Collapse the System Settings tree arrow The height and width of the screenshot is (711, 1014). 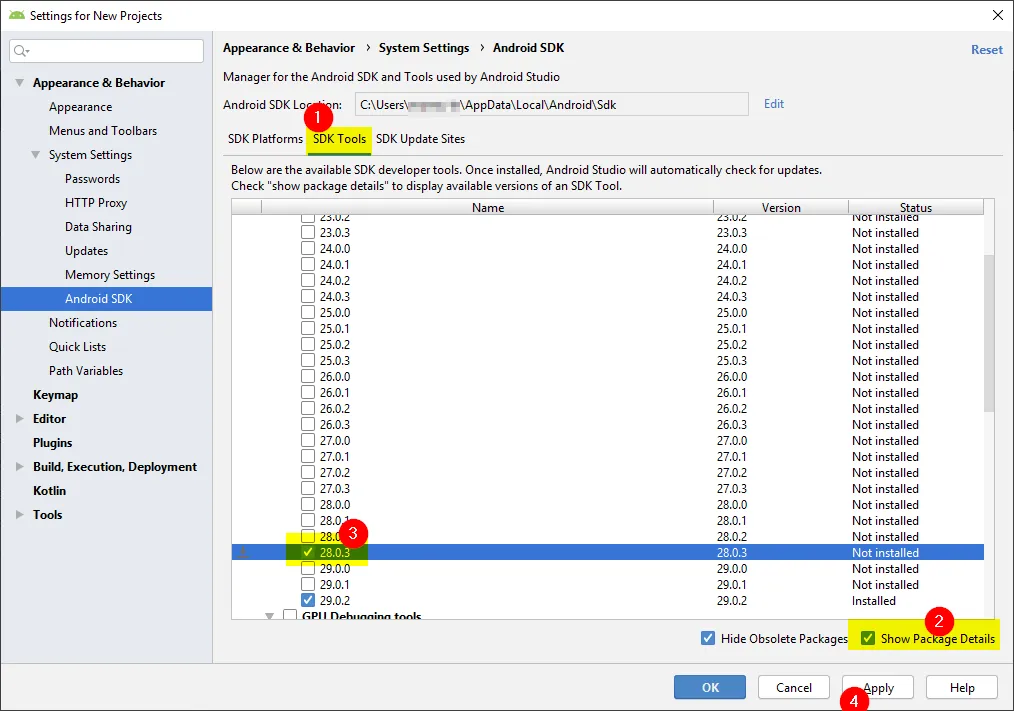(x=36, y=155)
